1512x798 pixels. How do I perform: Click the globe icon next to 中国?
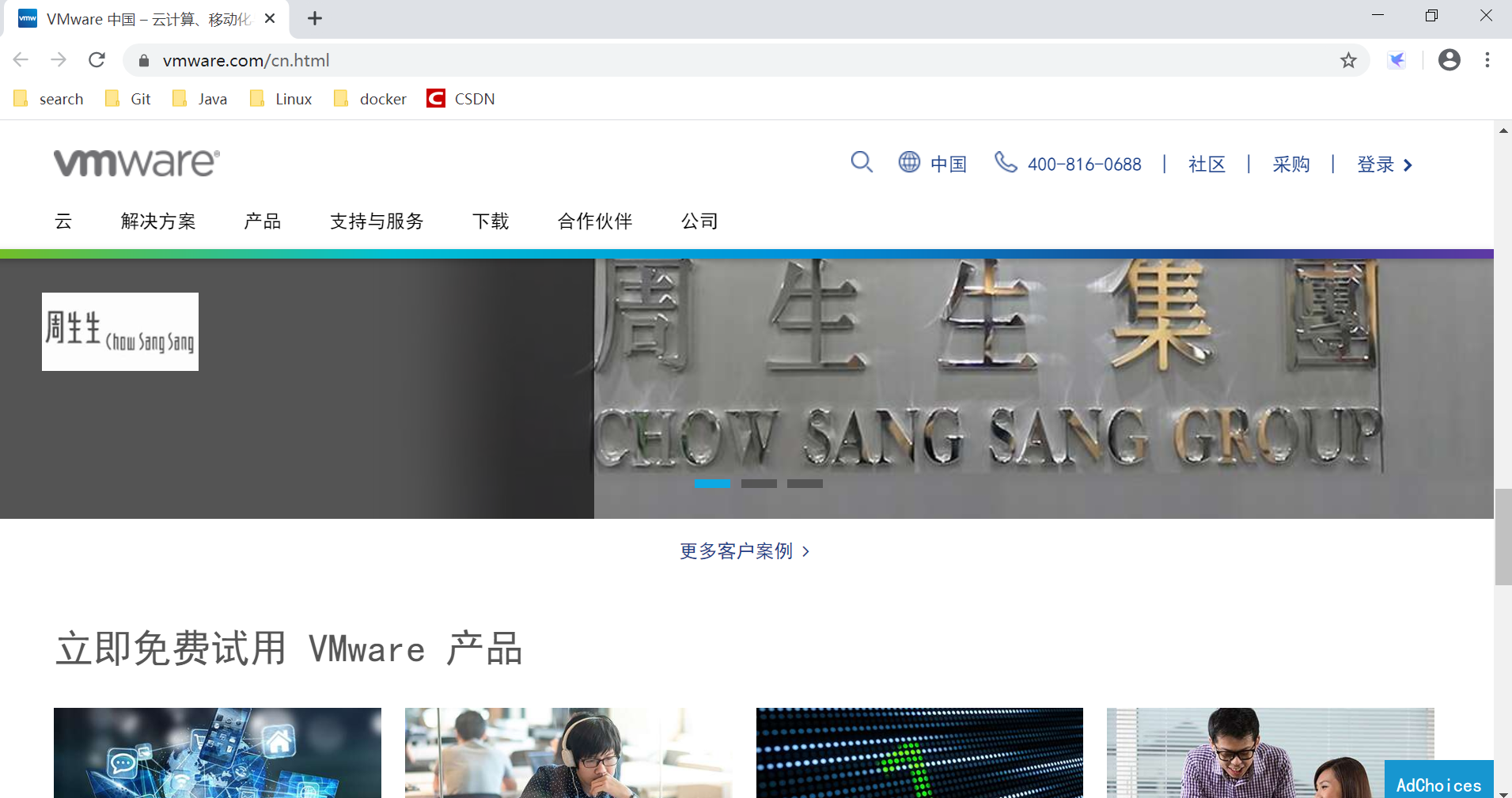click(x=910, y=163)
